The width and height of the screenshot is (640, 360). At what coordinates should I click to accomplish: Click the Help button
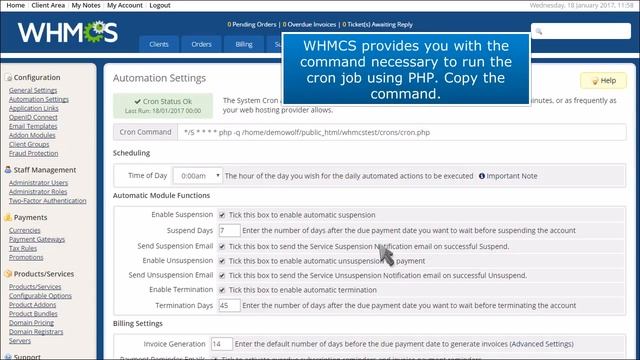(x=603, y=81)
